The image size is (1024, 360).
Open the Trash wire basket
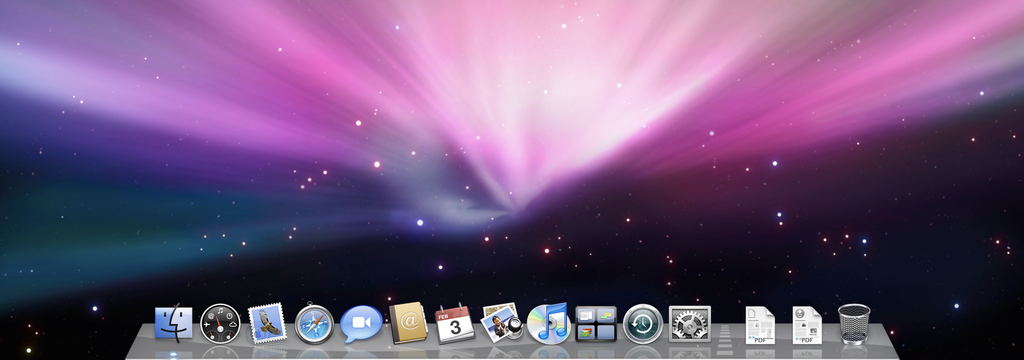pos(854,324)
